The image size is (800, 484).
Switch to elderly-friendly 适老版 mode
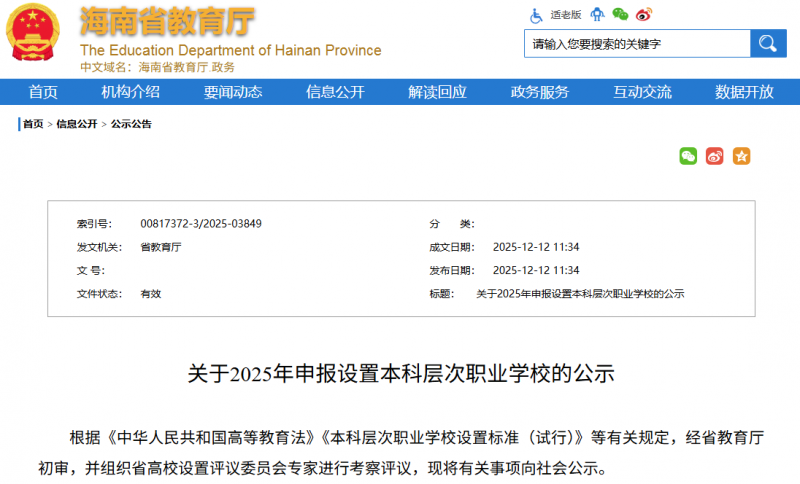(566, 15)
